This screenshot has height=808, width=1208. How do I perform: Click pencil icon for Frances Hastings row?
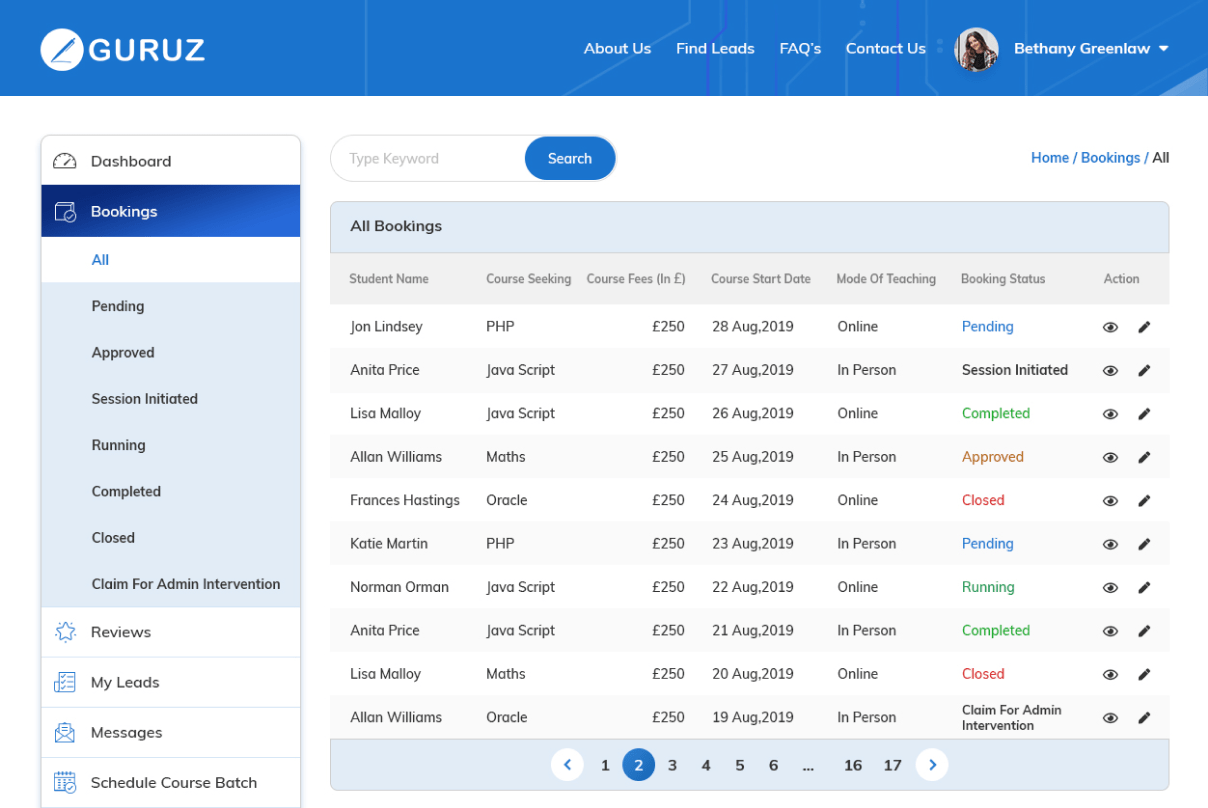tap(1144, 500)
